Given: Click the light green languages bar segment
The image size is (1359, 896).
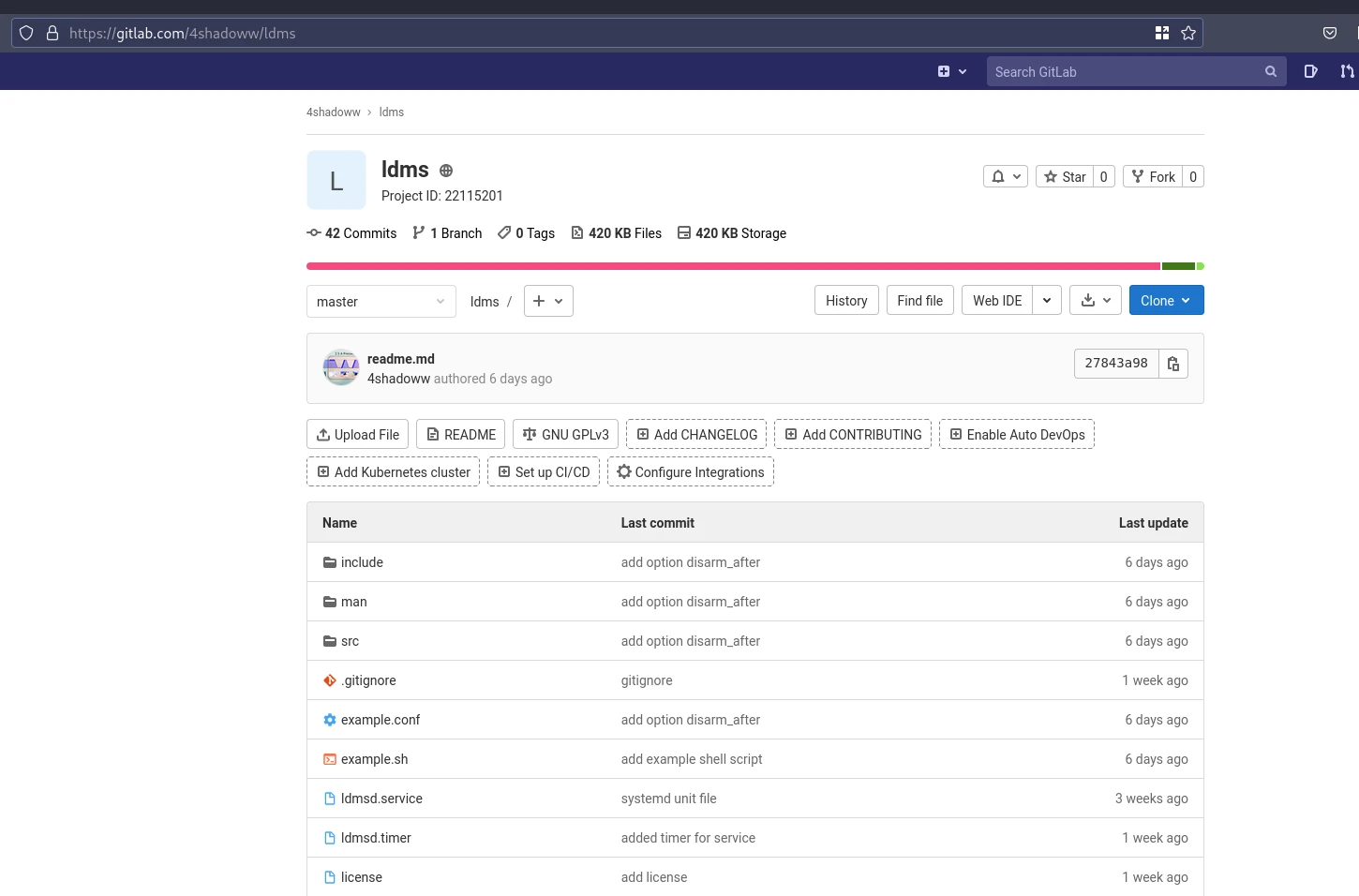Looking at the screenshot, I should 1201,266.
